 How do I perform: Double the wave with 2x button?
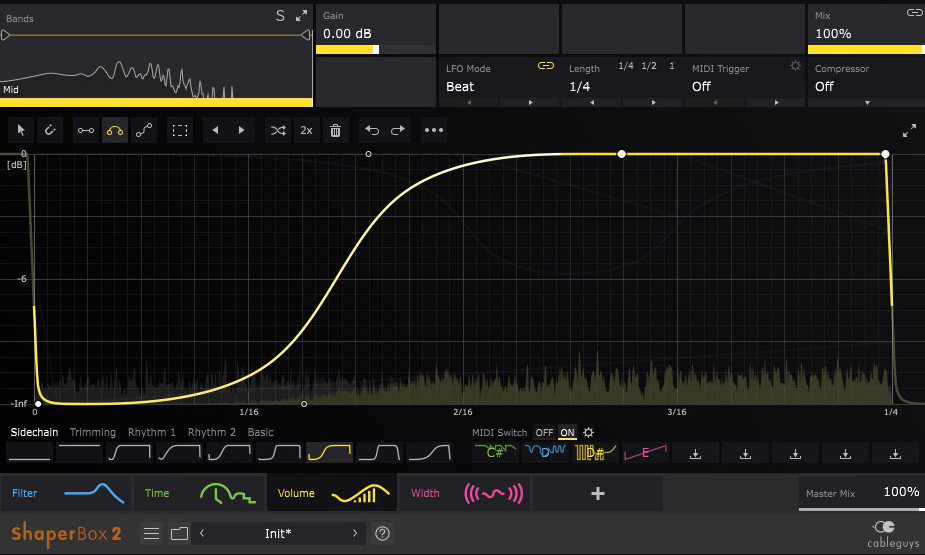tap(306, 130)
